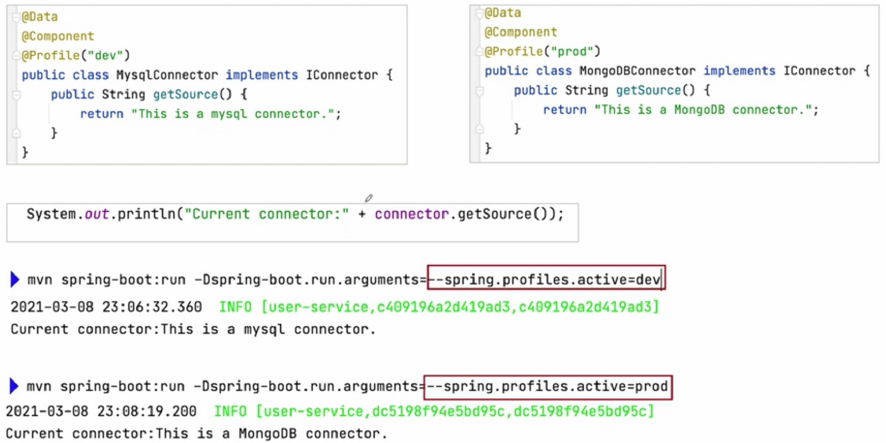Collapse getSource method fold in MysqlConnector
The height and width of the screenshot is (443, 886).
pos(16,94)
